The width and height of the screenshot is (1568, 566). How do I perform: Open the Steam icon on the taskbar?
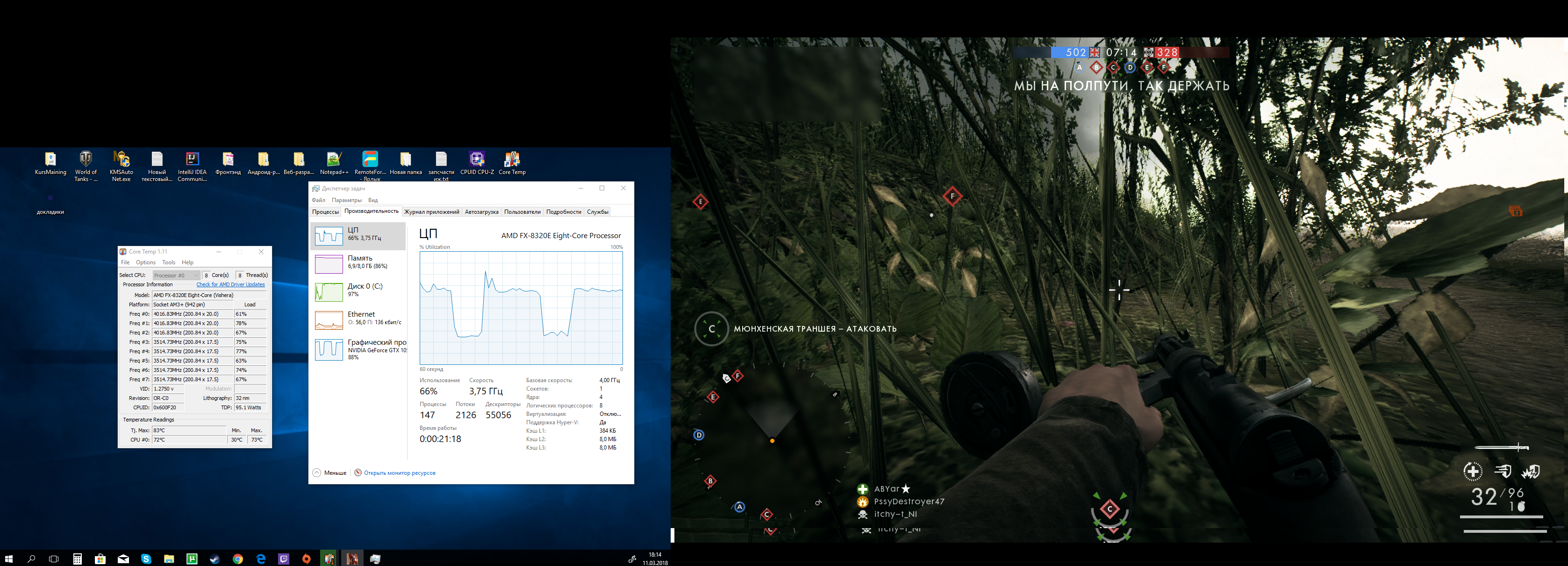(215, 559)
